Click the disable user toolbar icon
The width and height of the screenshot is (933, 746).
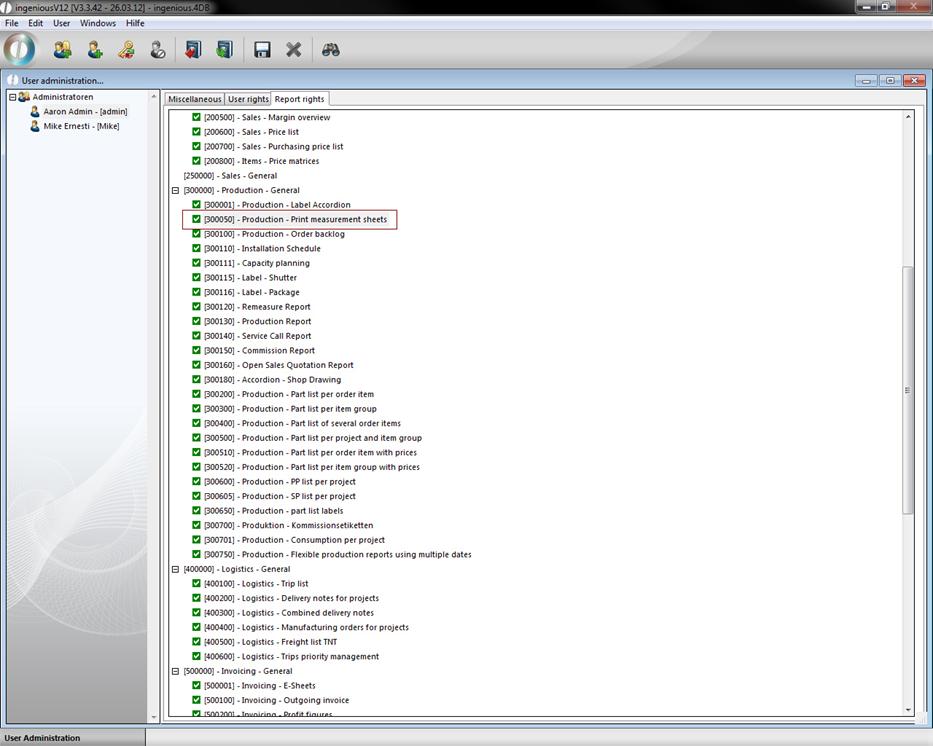tap(158, 49)
